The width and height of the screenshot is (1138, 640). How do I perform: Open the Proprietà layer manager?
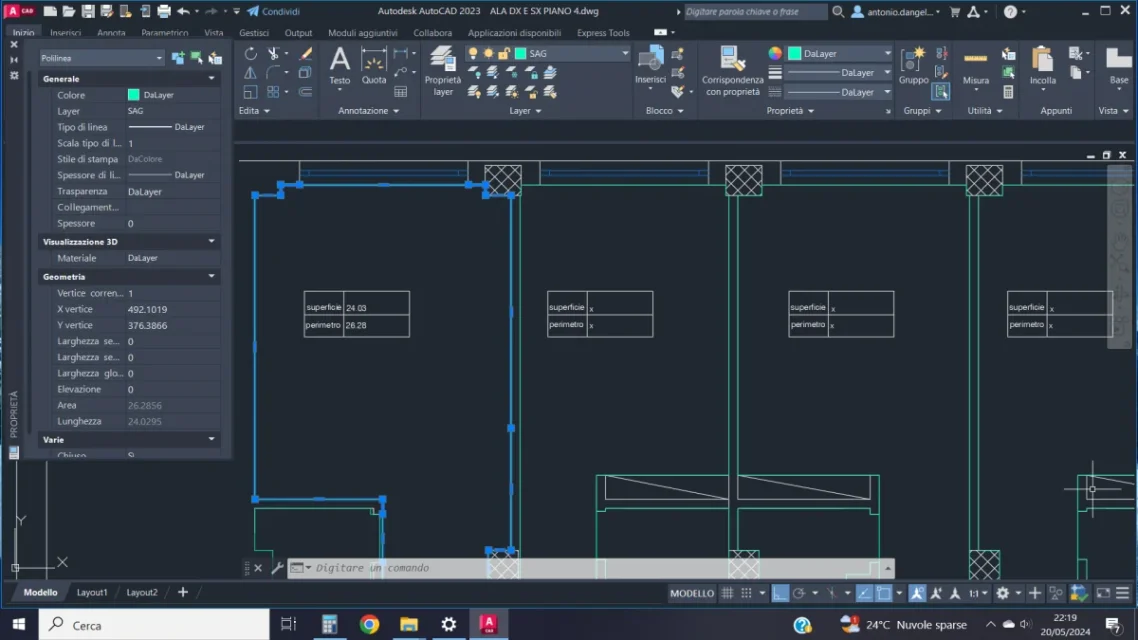442,70
